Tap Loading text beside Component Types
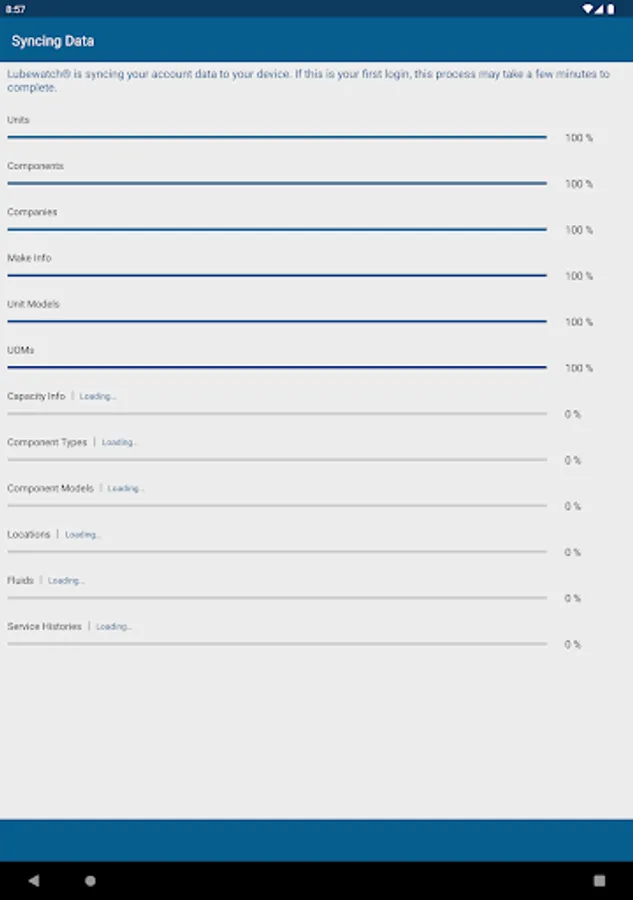This screenshot has height=900, width=633. tap(119, 442)
